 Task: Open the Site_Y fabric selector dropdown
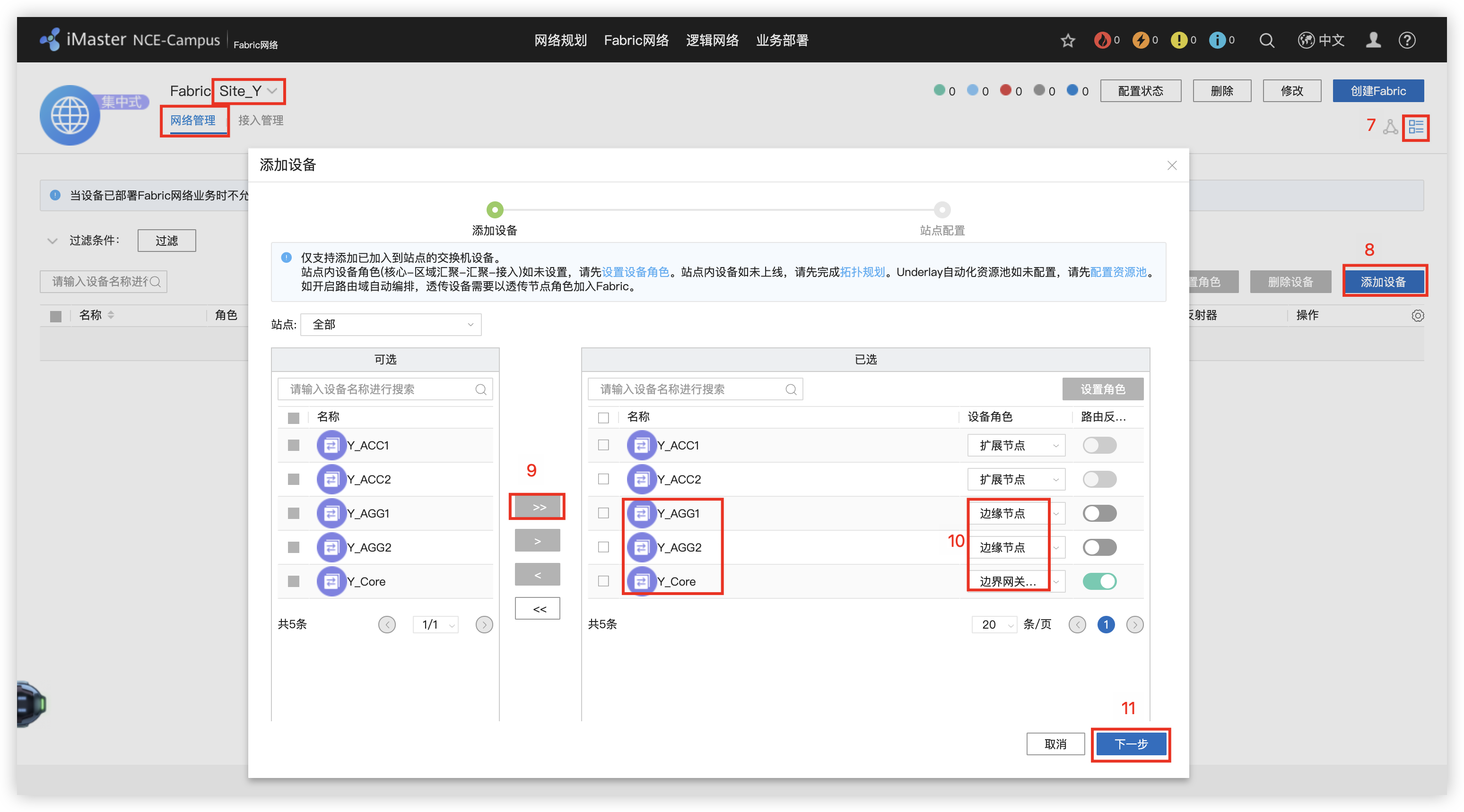[248, 91]
